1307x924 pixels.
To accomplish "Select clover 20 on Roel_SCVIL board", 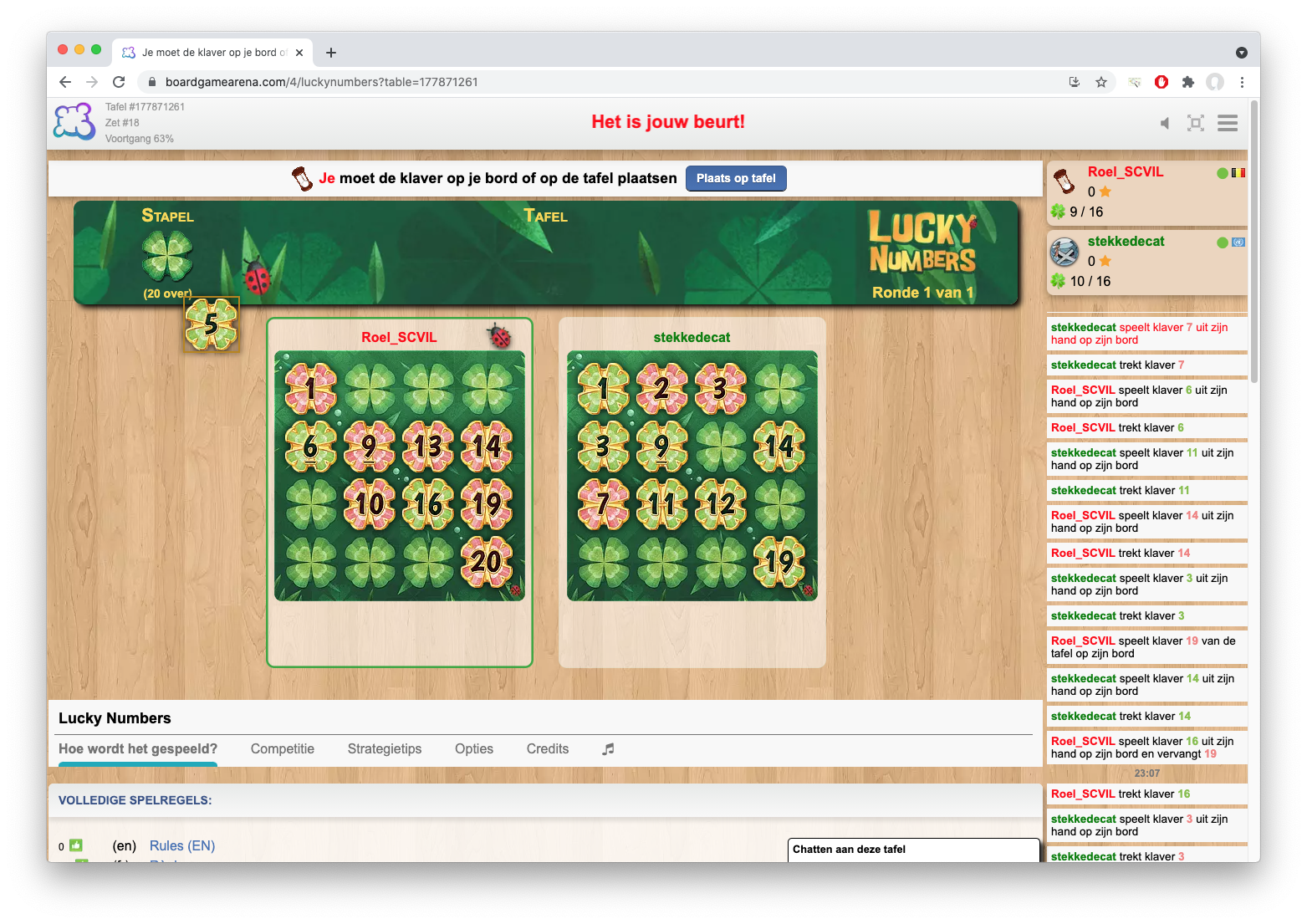I will [487, 562].
